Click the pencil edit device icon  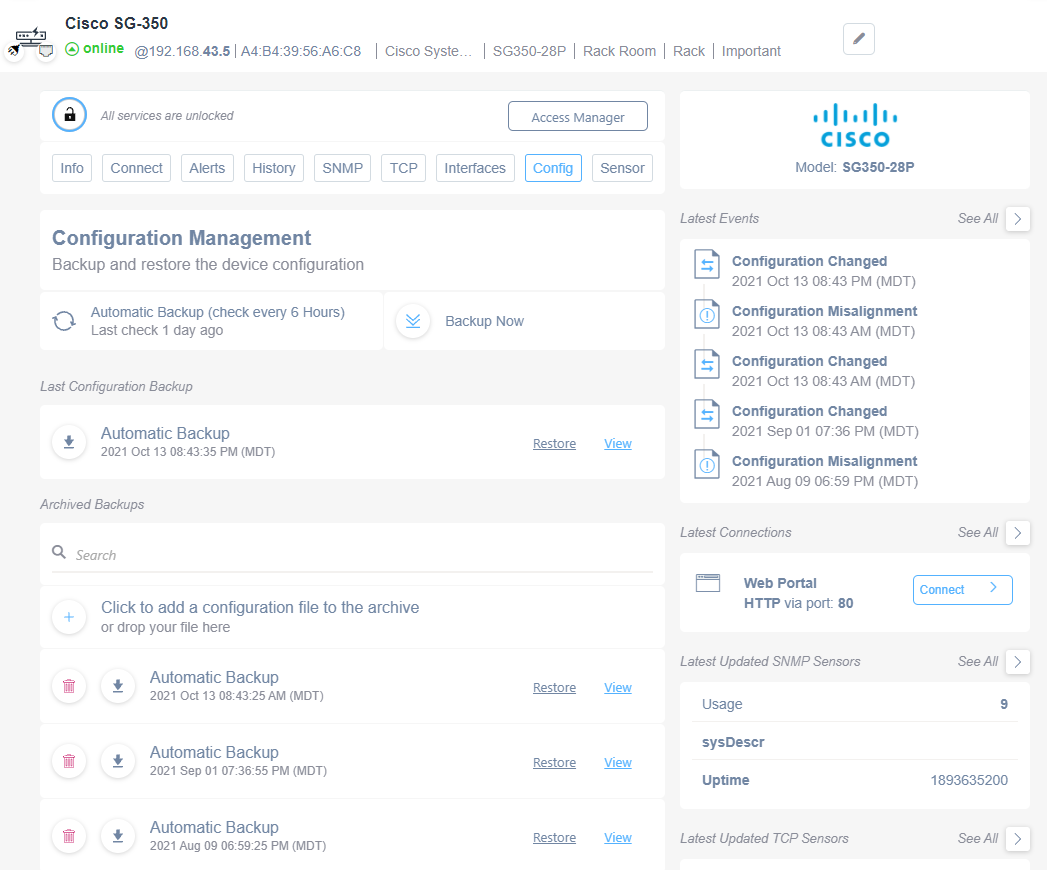point(859,39)
